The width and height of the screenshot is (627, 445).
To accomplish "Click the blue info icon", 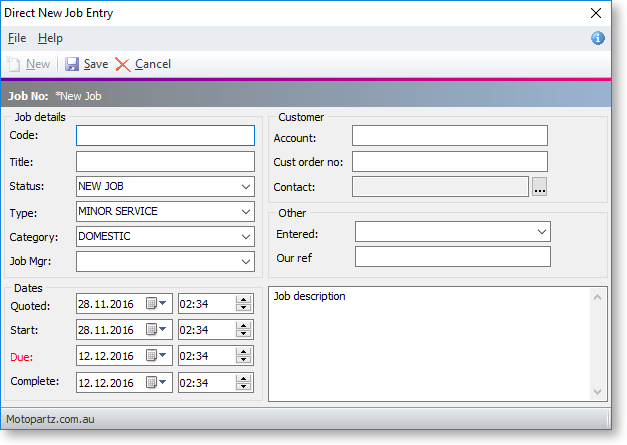I will (x=598, y=38).
